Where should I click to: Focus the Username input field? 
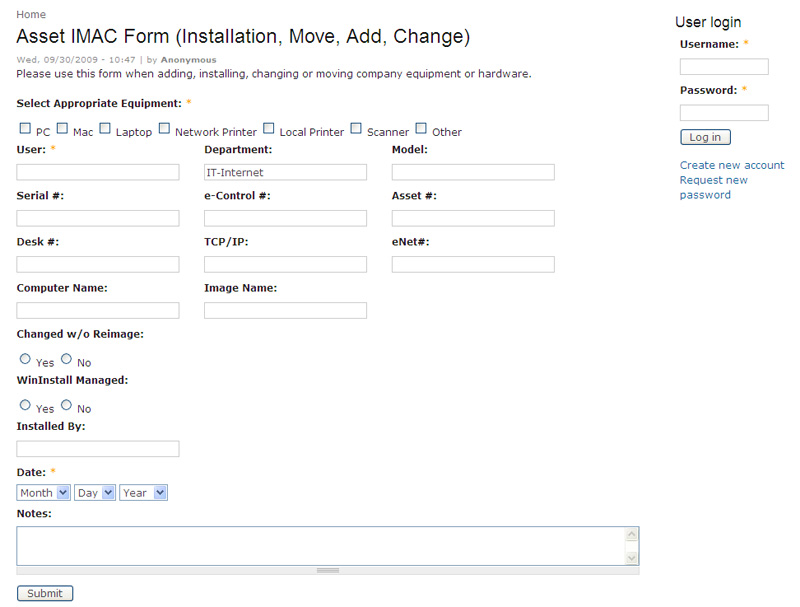[x=724, y=66]
